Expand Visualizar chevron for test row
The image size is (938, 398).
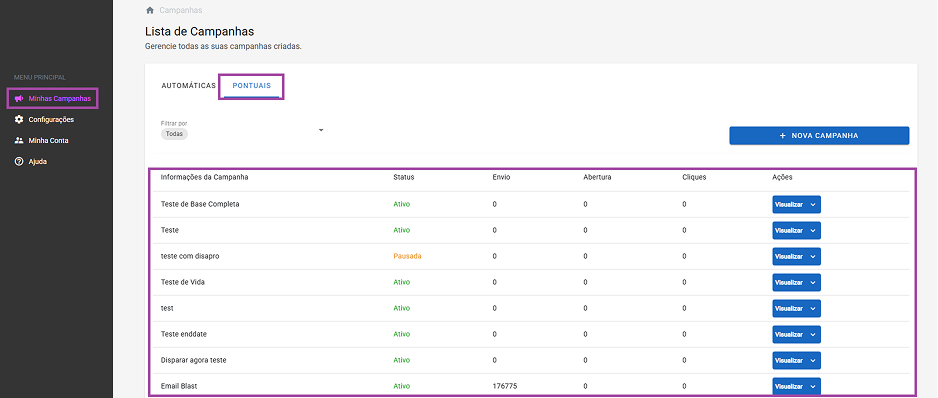(813, 308)
